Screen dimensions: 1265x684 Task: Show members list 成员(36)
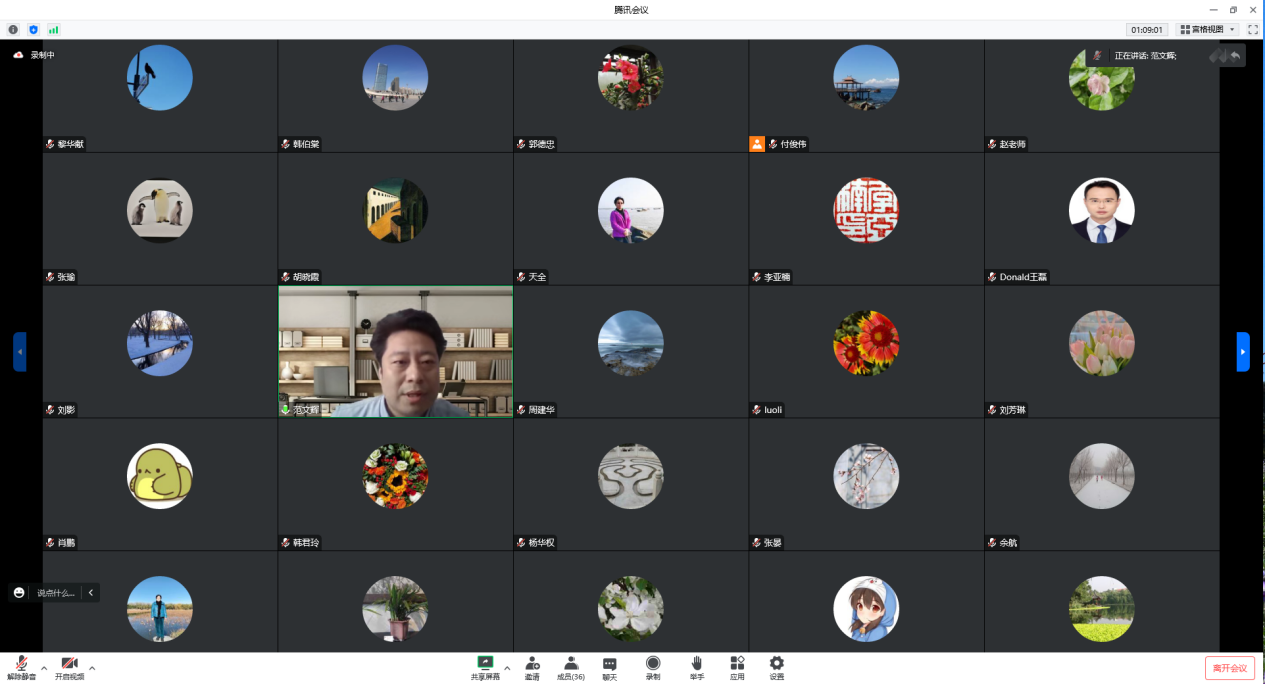(571, 665)
